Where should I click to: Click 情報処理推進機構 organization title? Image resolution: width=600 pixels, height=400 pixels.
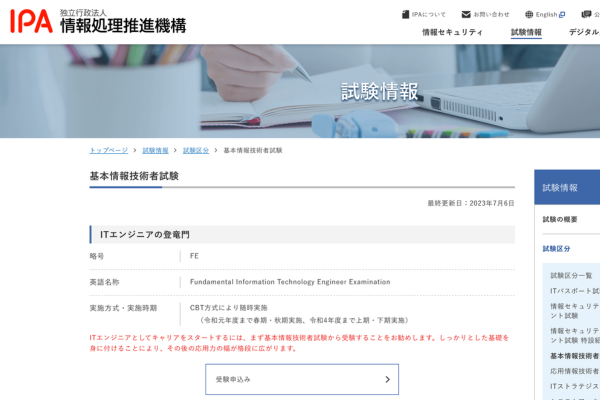tap(123, 26)
